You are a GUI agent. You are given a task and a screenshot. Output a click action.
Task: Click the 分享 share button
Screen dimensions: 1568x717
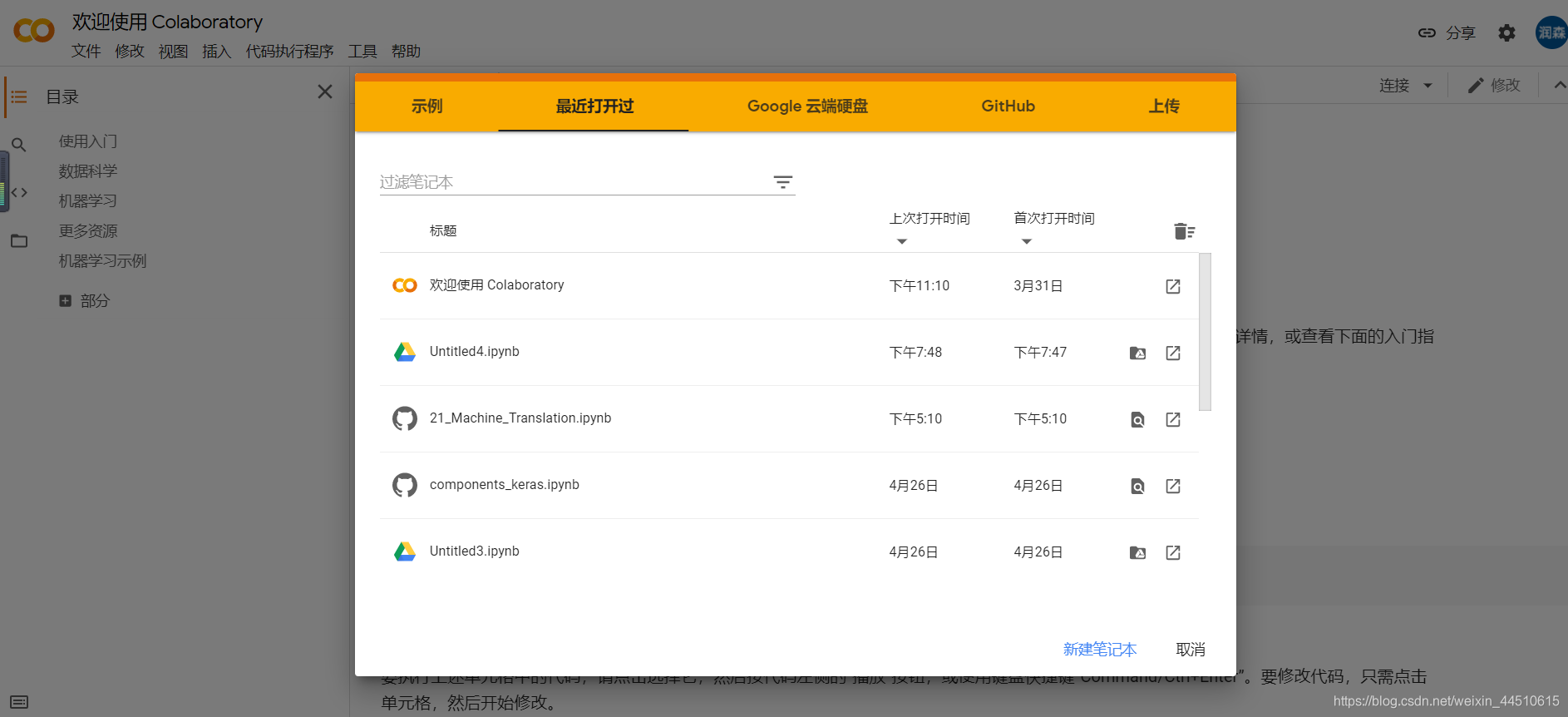coord(1447,32)
